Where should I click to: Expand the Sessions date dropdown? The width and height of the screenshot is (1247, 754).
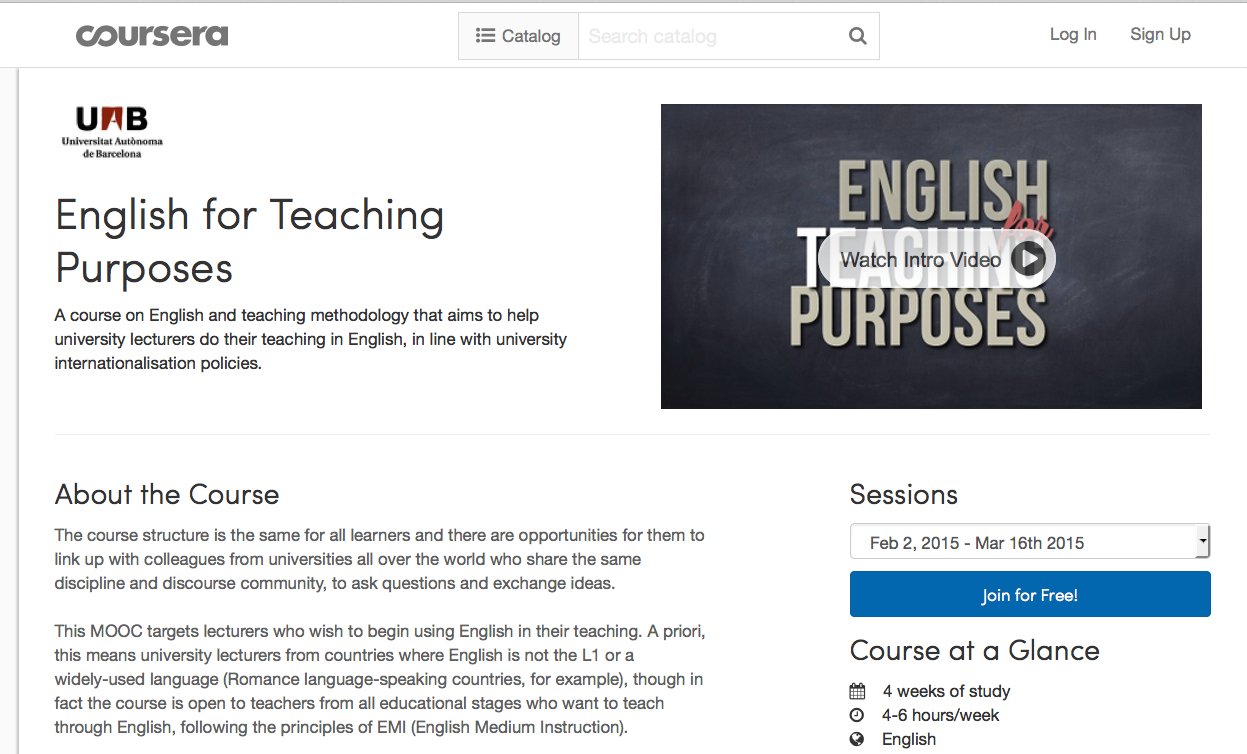[1030, 542]
